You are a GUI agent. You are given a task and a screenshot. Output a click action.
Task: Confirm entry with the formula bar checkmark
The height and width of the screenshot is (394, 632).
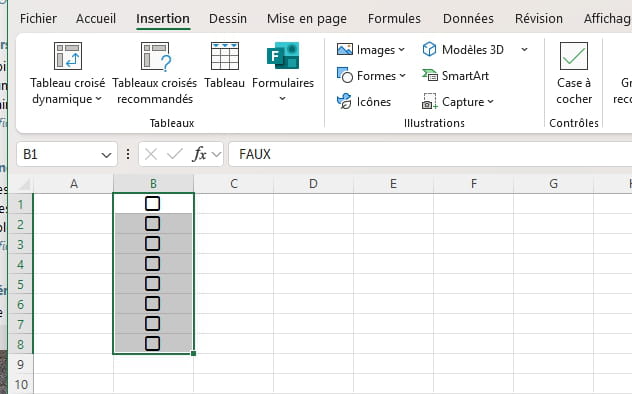click(175, 154)
